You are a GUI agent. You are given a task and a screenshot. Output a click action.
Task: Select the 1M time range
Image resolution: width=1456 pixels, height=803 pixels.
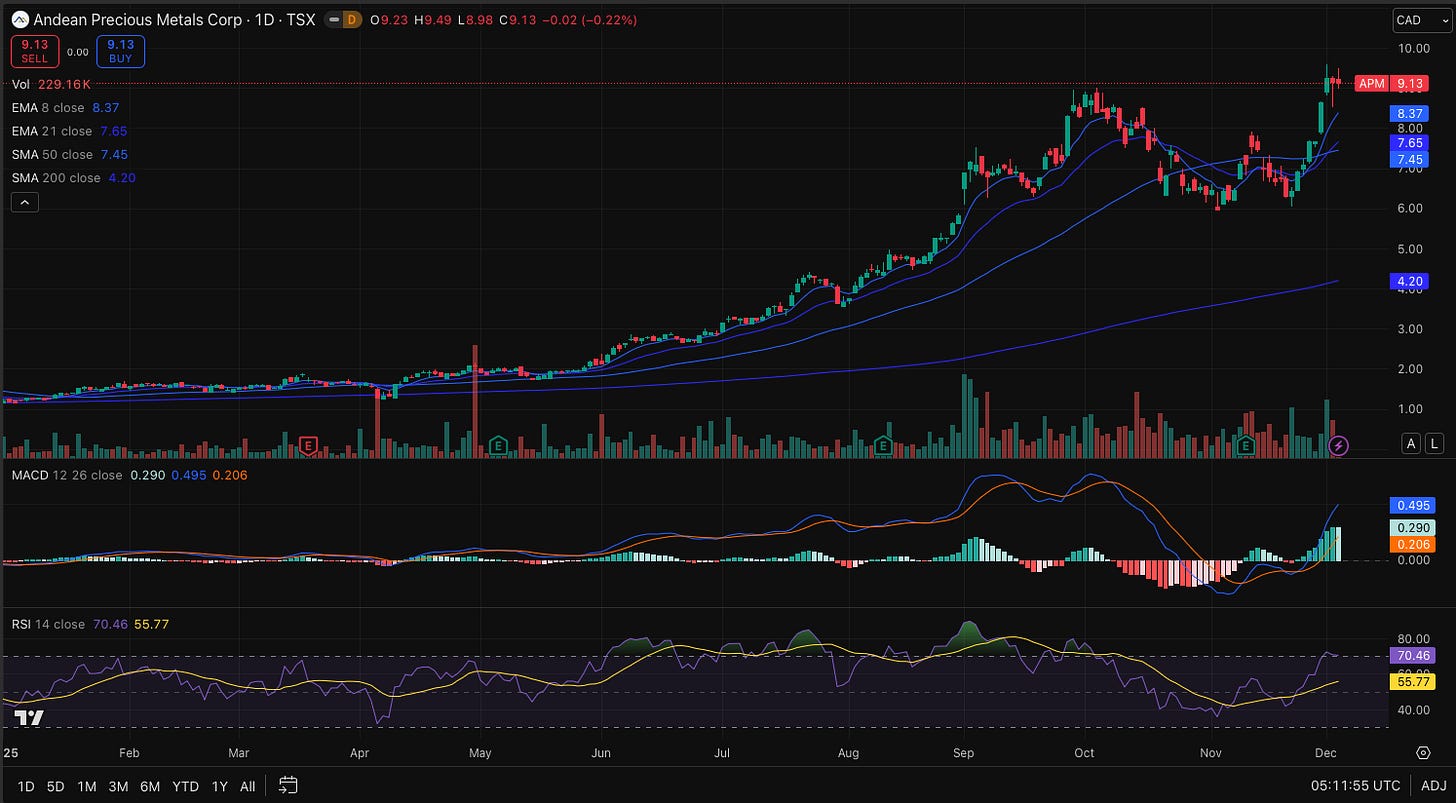coord(87,786)
